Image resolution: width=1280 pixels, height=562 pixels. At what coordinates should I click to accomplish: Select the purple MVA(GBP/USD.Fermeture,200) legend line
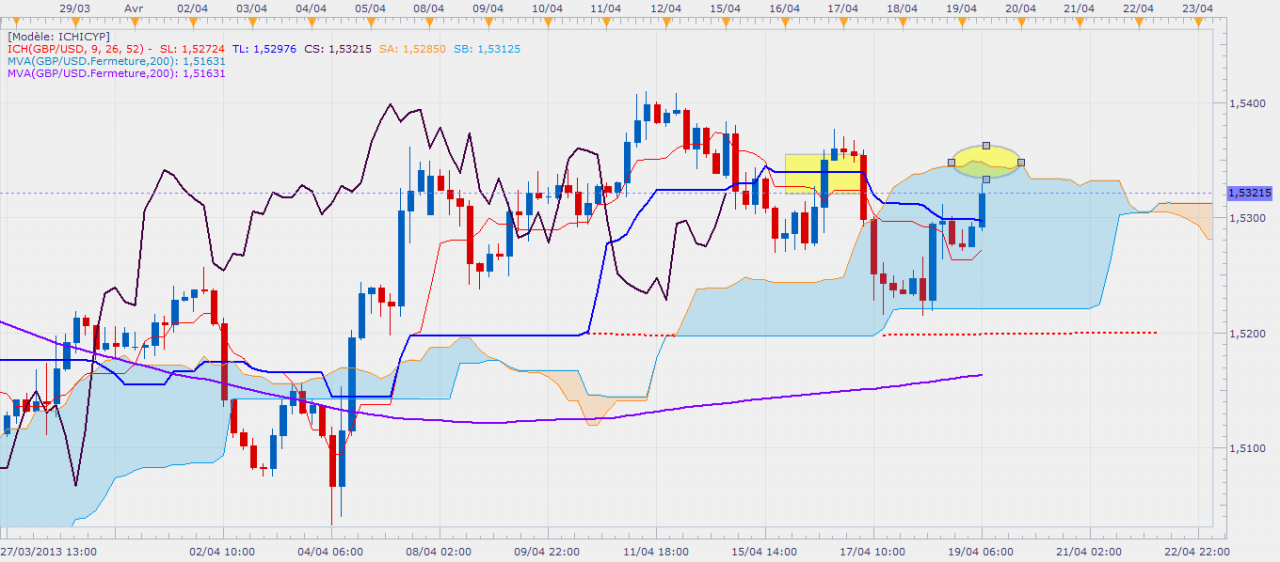click(115, 72)
